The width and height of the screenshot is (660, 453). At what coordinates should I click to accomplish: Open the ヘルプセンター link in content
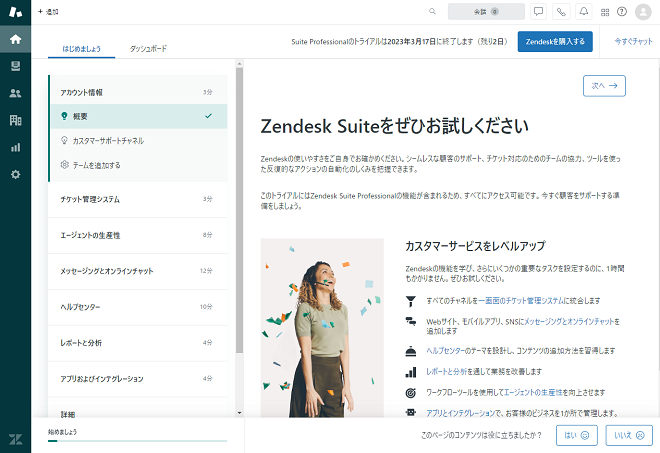pyautogui.click(x=445, y=351)
